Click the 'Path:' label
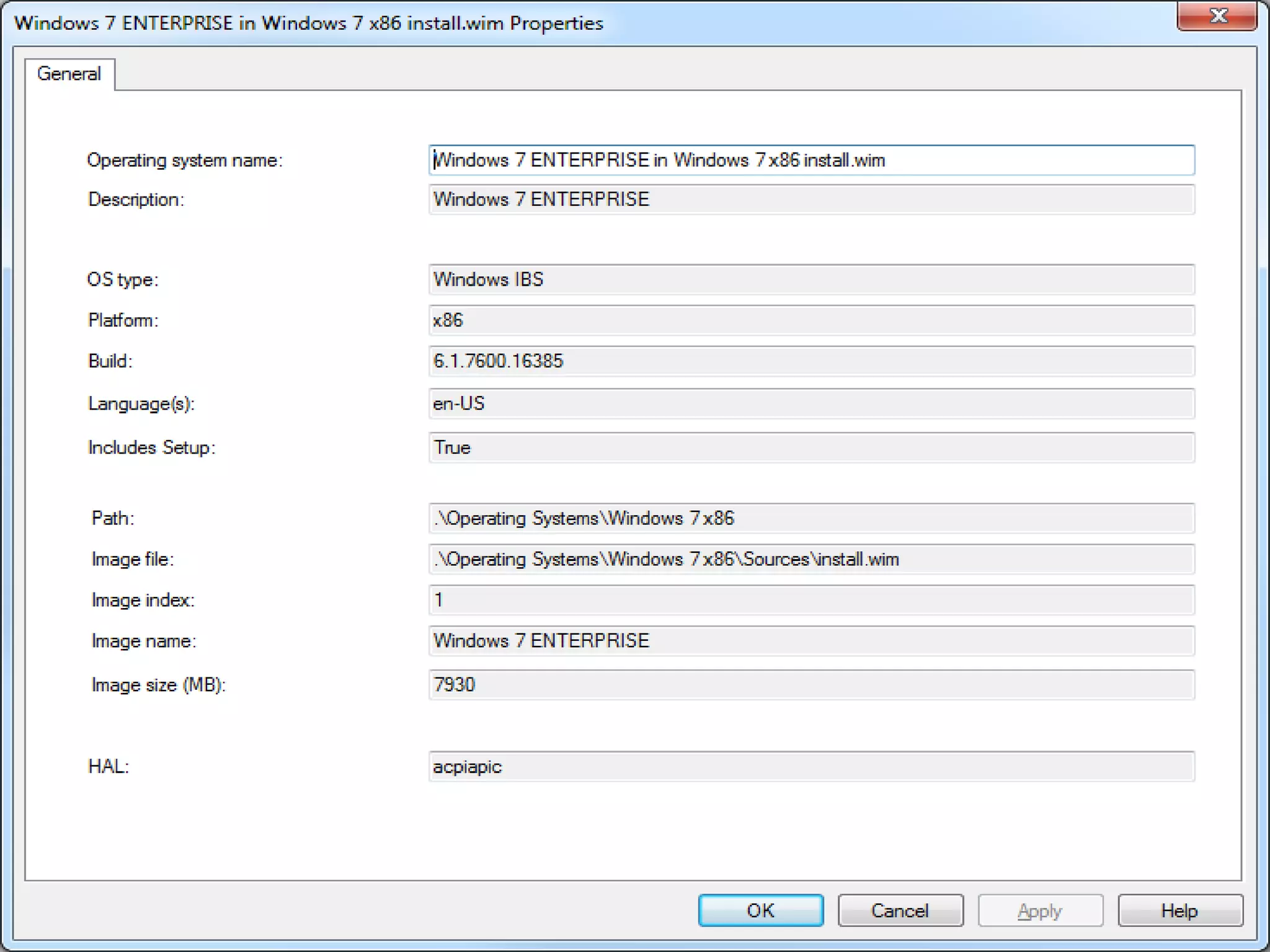The height and width of the screenshot is (952, 1270). [x=113, y=518]
